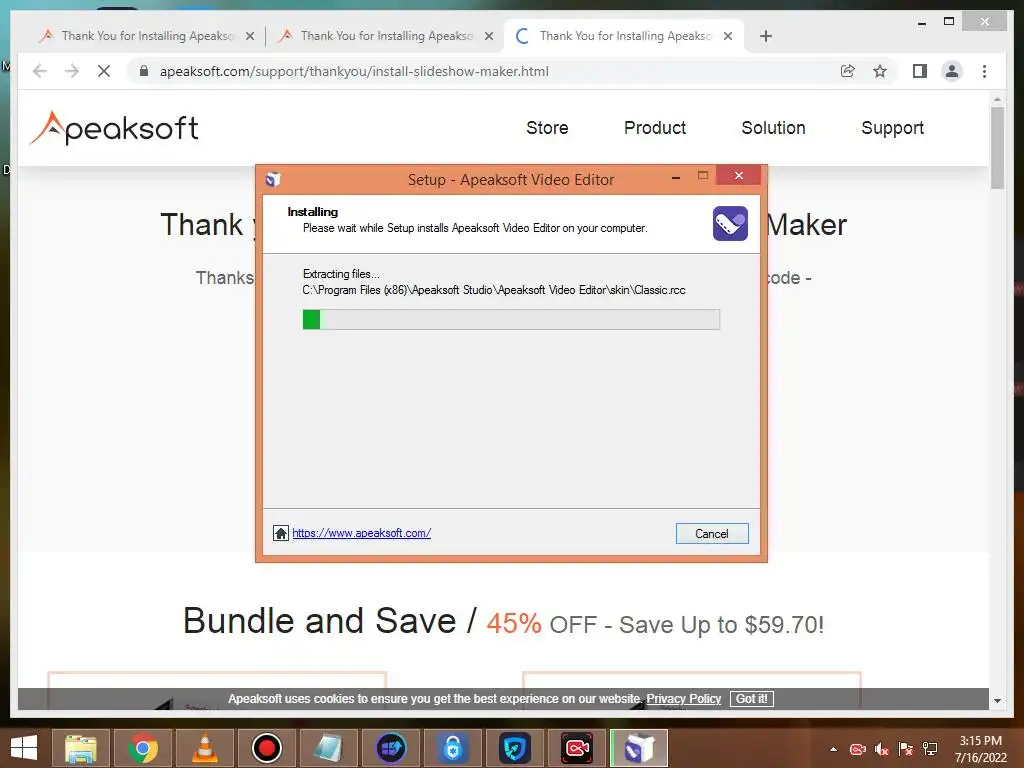This screenshot has width=1024, height=768.
Task: Stop loading the current page
Action: click(104, 71)
